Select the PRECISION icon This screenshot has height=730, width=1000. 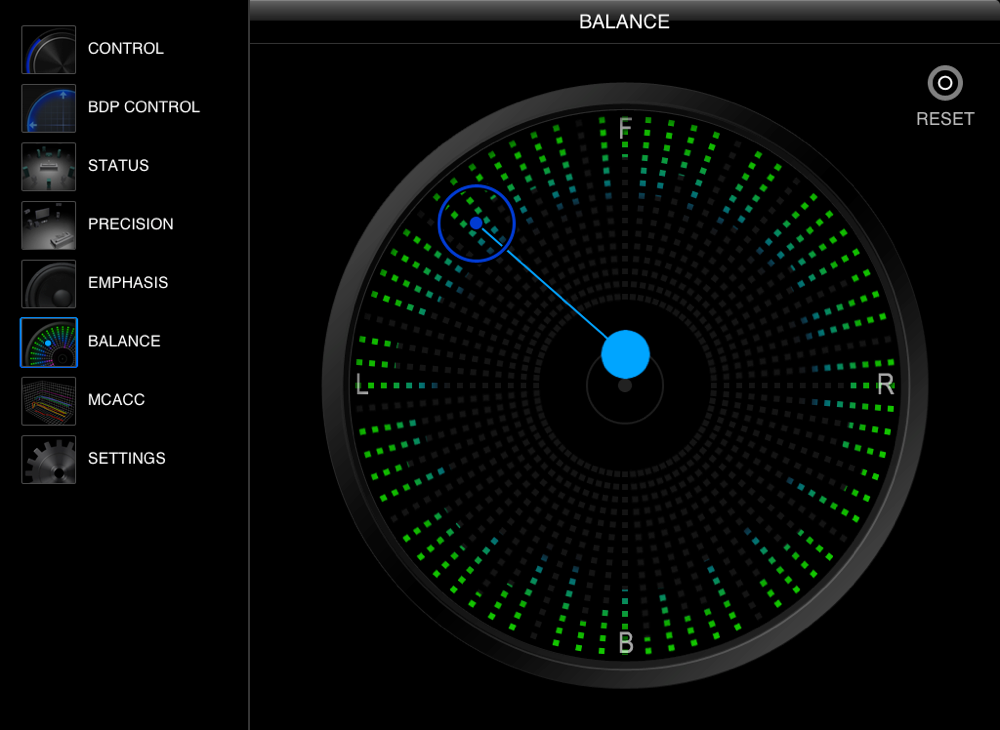(x=48, y=225)
